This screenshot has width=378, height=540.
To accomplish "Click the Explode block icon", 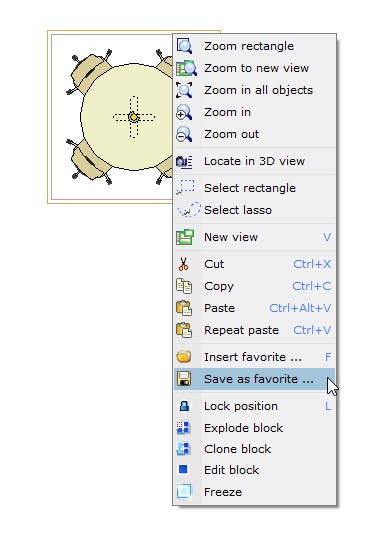I will coord(183,428).
